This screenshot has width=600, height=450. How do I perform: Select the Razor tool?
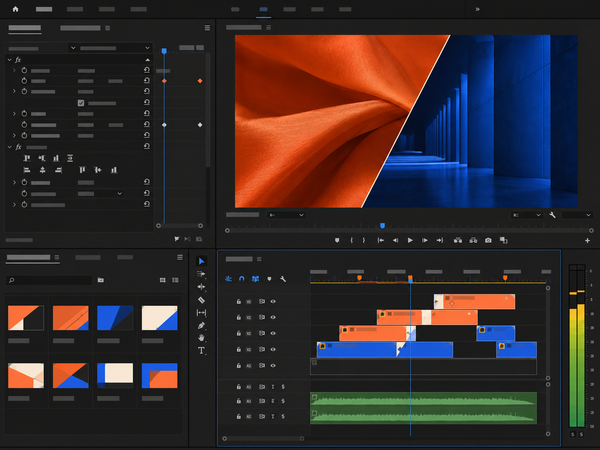click(x=201, y=300)
